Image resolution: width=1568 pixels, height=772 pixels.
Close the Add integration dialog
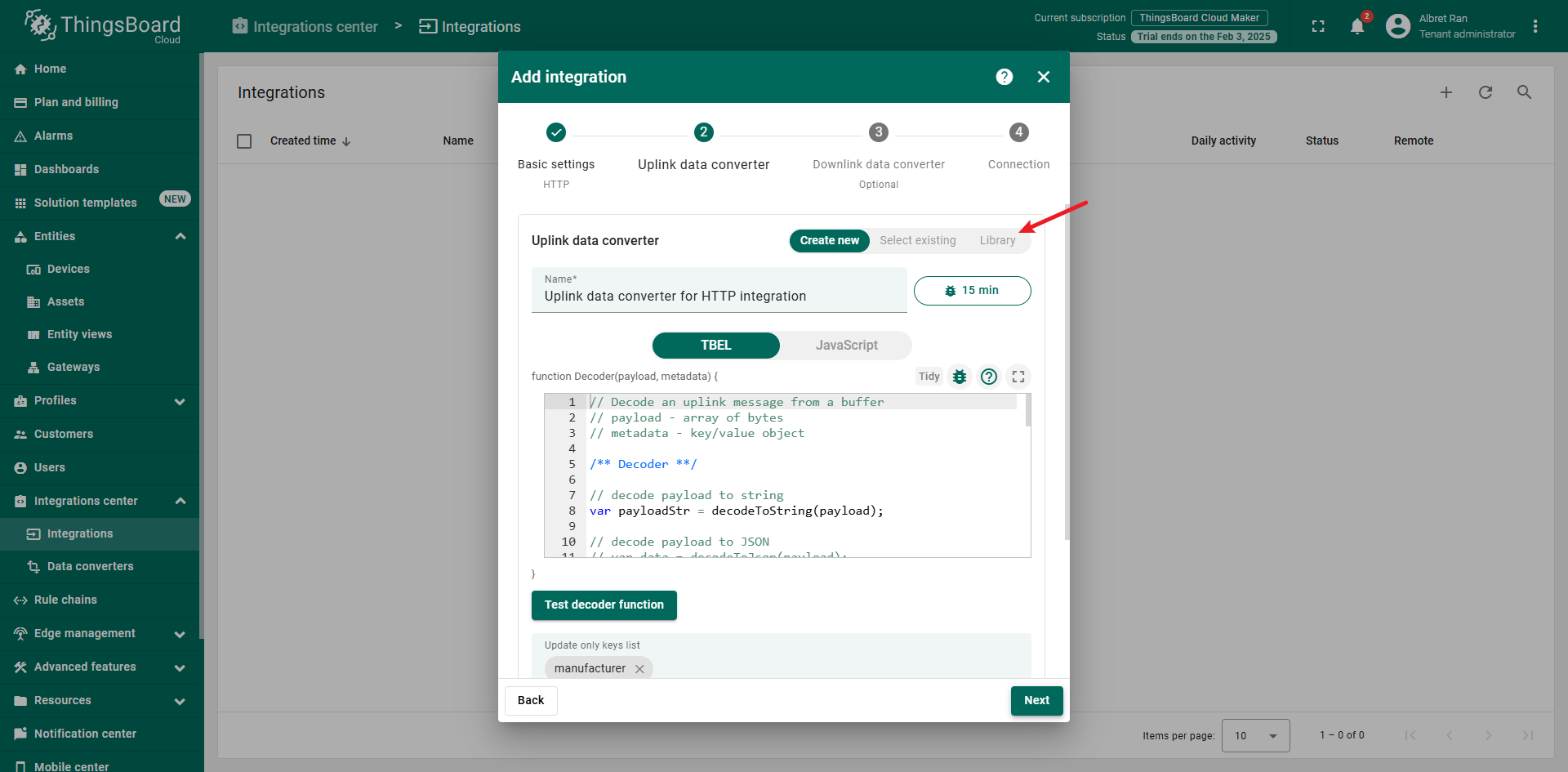1044,77
